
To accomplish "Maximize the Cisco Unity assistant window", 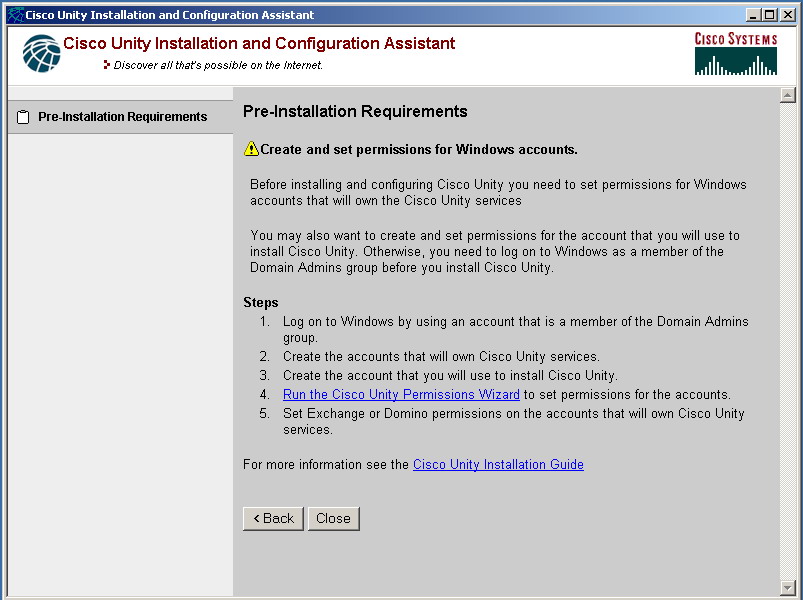I will tap(769, 15).
